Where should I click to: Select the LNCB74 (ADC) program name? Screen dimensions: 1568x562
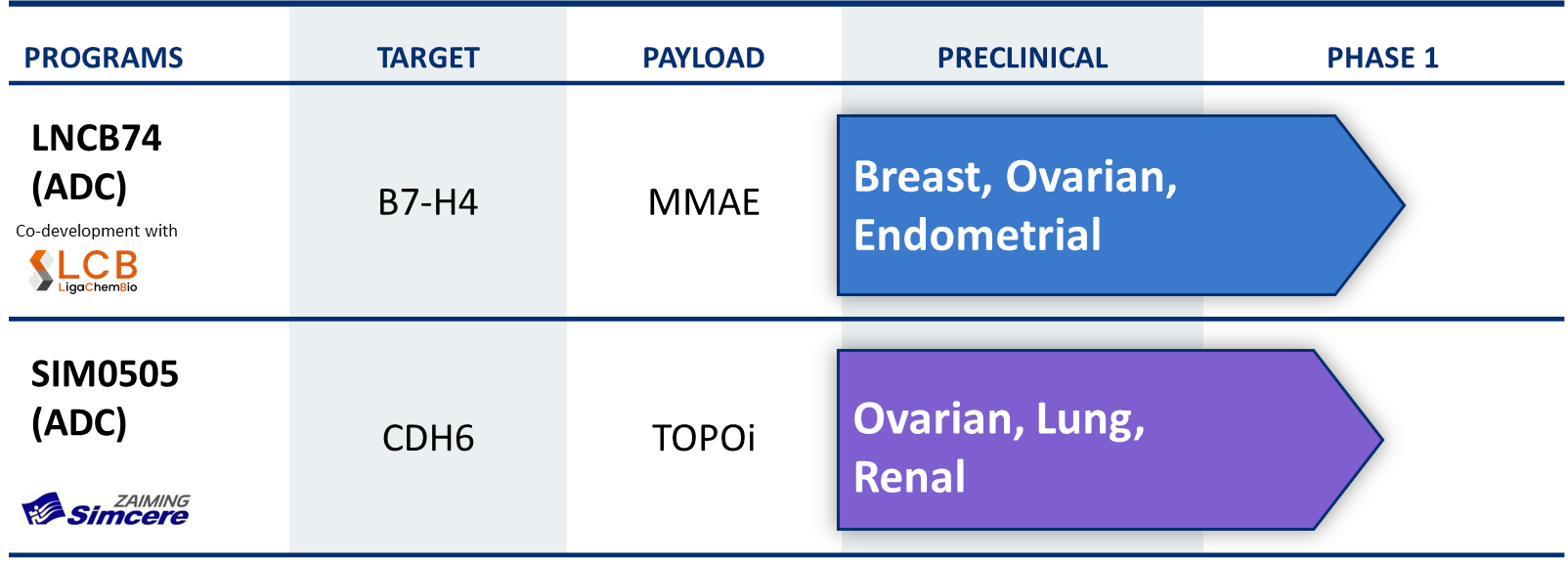(x=96, y=162)
